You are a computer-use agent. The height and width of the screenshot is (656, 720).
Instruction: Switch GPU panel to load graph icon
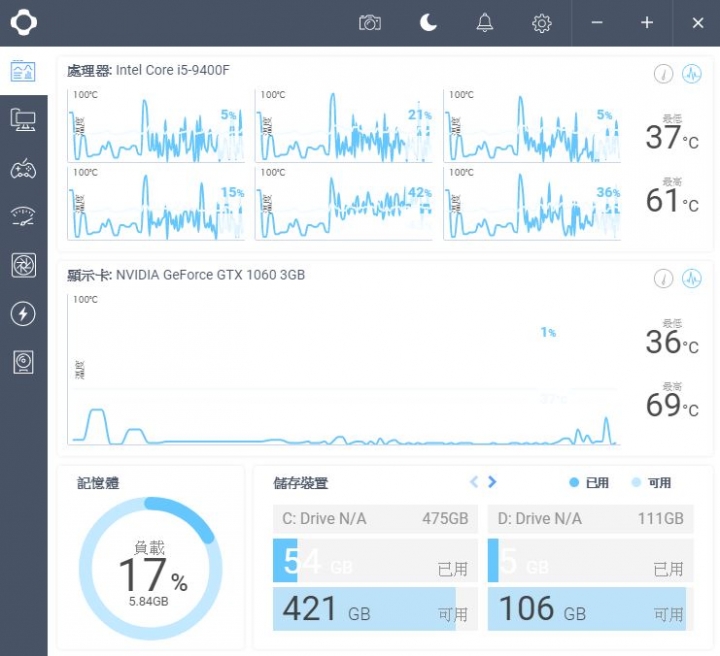pos(692,278)
